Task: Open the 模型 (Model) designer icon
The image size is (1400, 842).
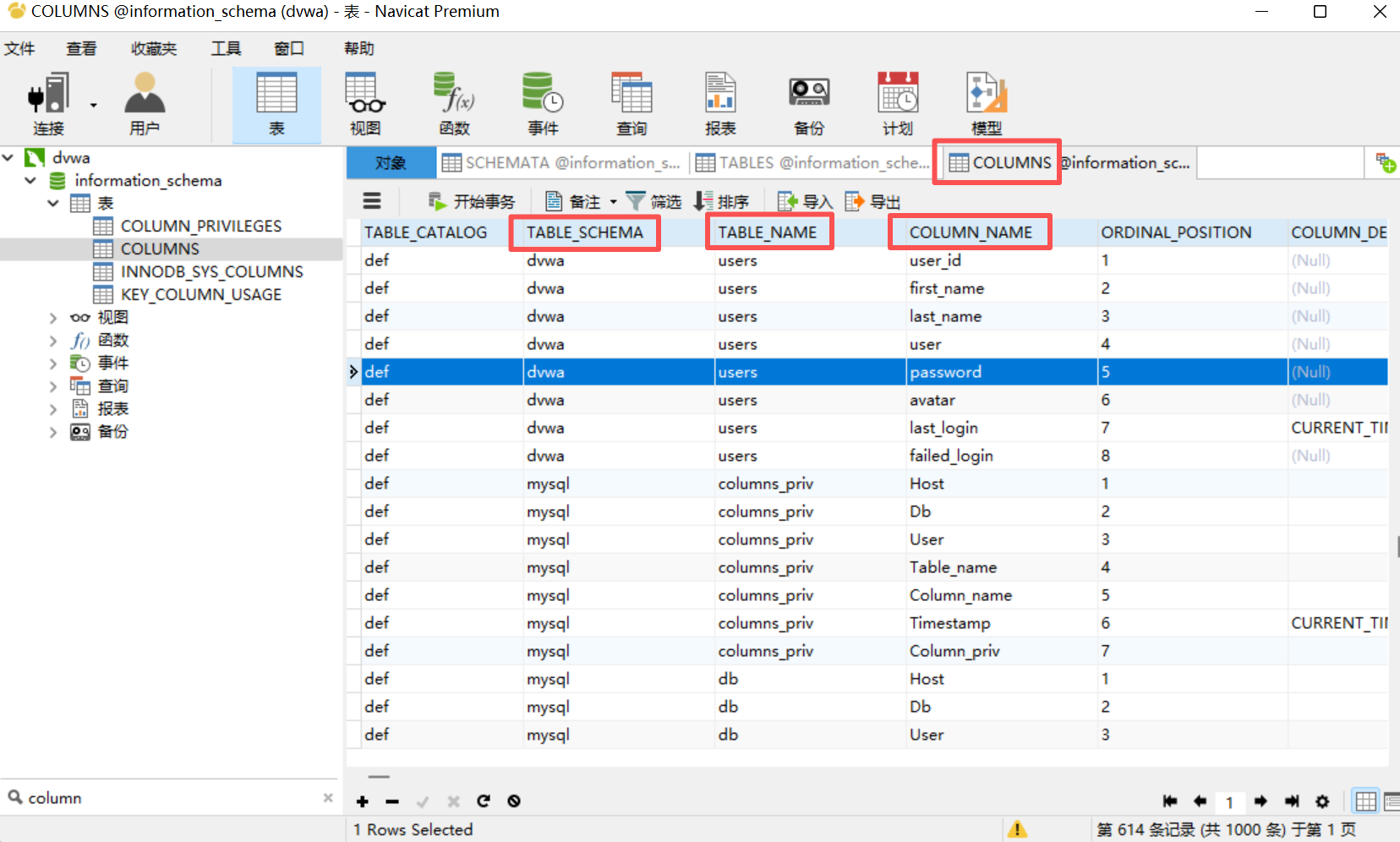Action: click(985, 101)
